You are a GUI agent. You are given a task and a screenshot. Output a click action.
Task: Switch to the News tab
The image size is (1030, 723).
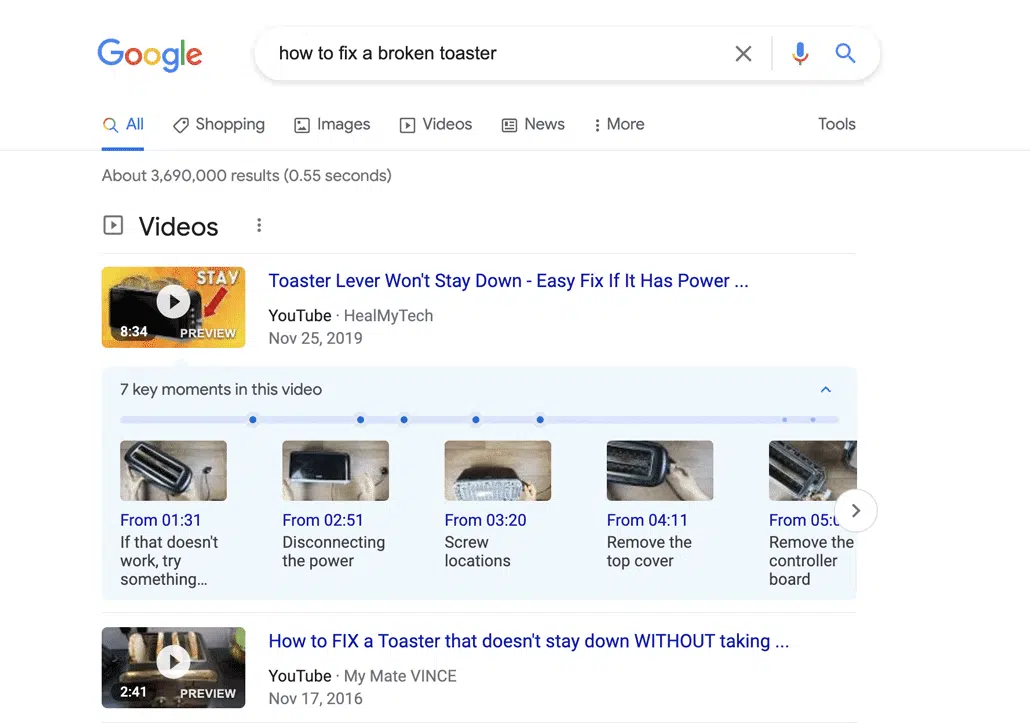click(533, 125)
